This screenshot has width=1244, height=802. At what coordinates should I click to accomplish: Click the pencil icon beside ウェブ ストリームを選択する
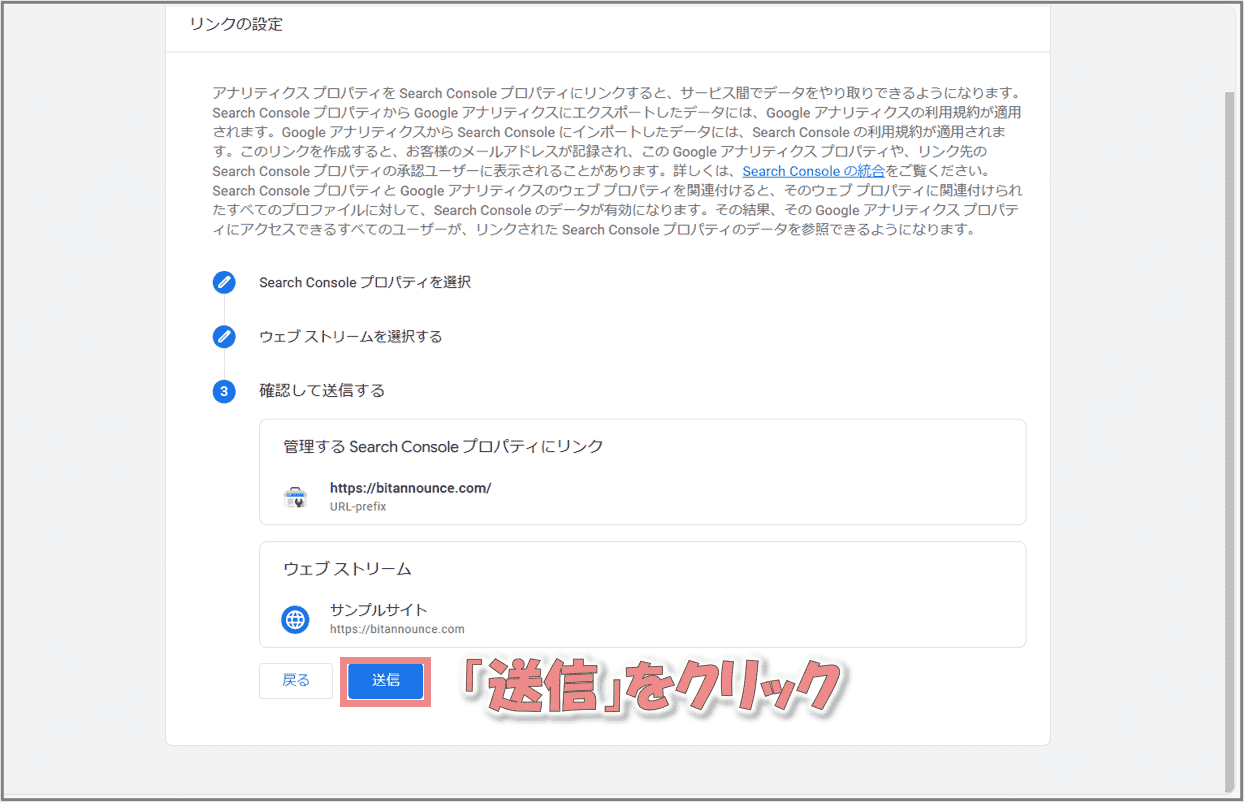pyautogui.click(x=224, y=337)
